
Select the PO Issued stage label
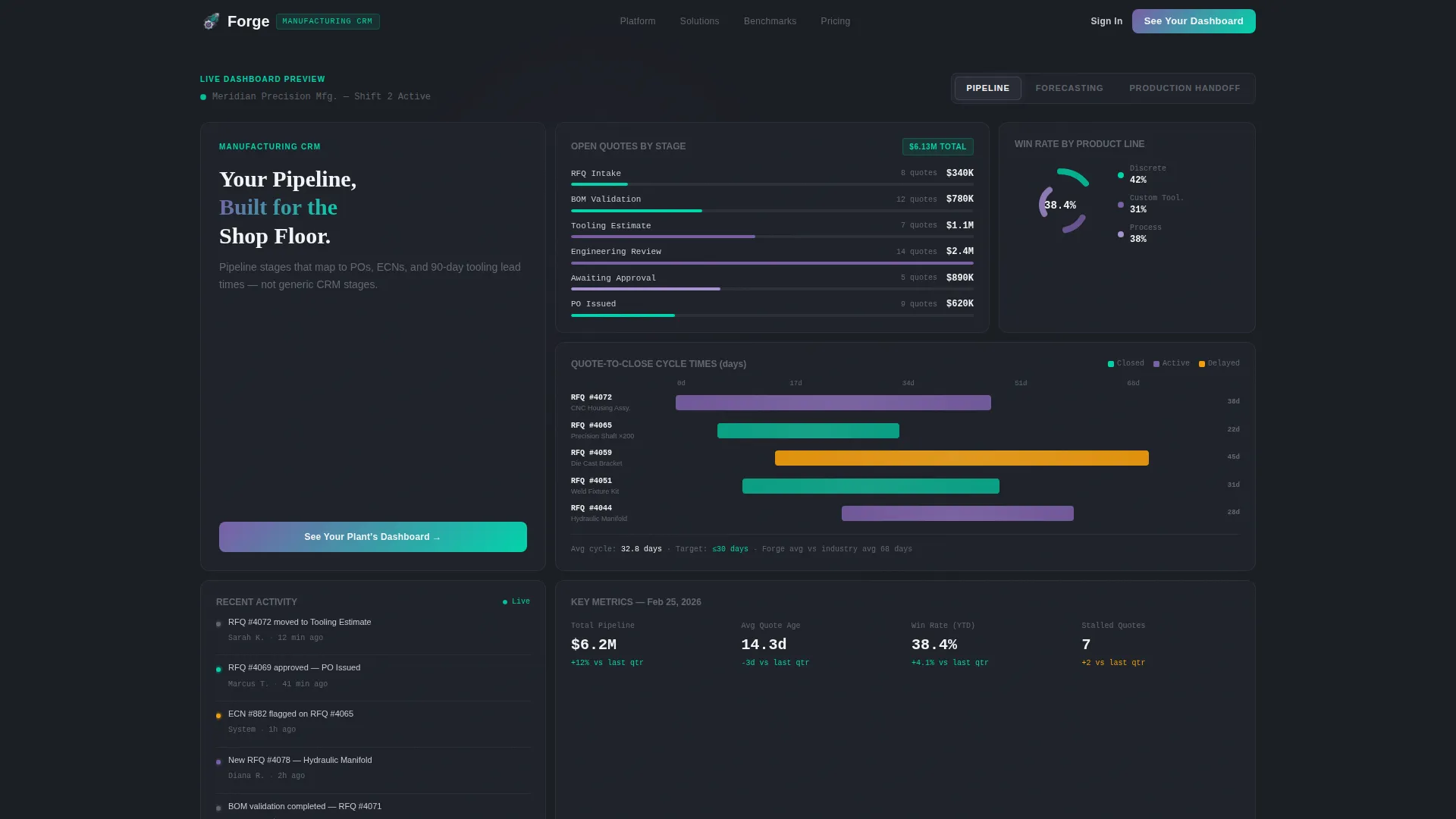[593, 304]
